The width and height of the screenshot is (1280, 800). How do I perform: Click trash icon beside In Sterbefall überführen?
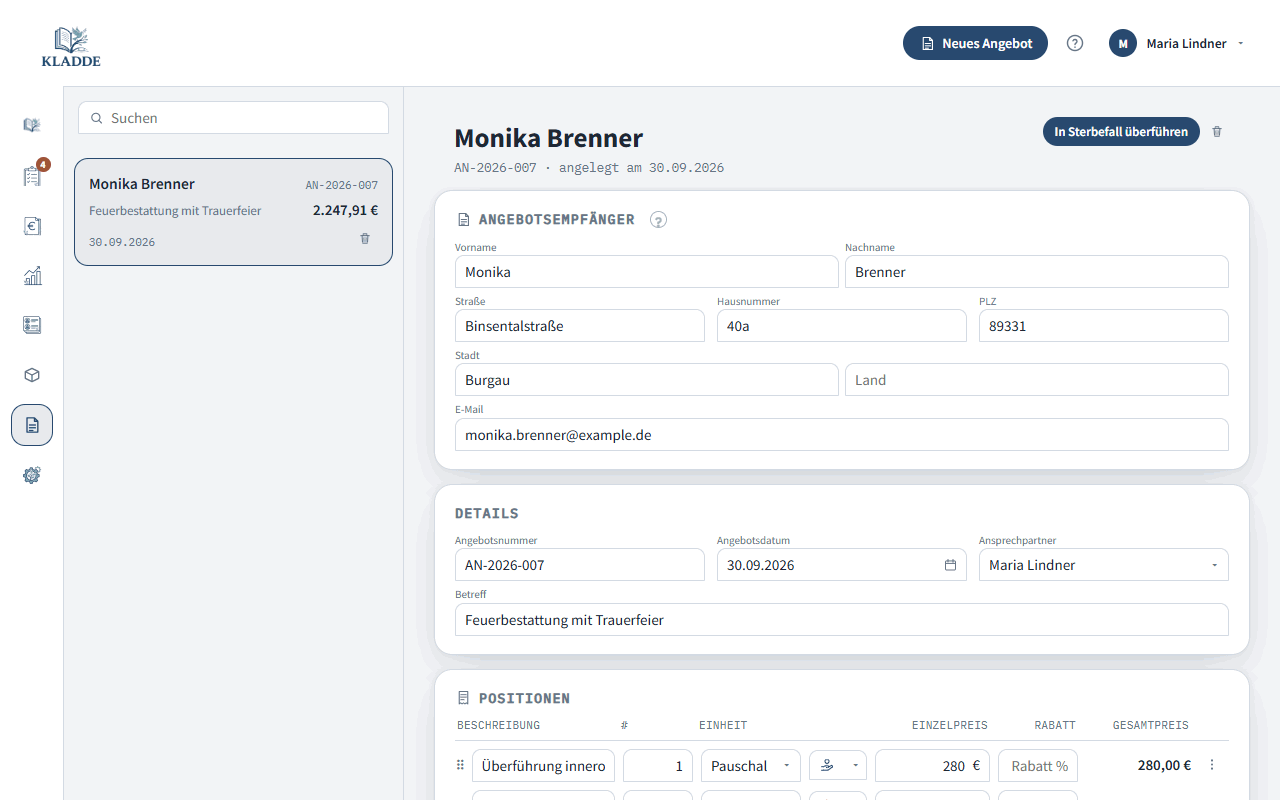1217,132
